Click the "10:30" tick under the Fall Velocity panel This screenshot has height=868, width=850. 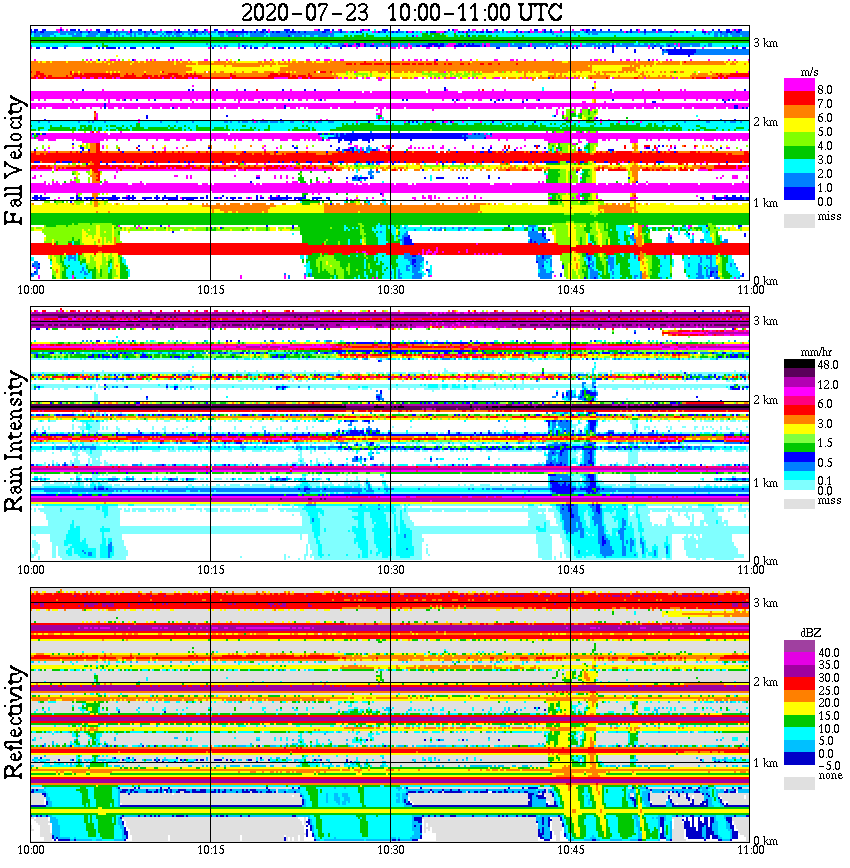(390, 290)
